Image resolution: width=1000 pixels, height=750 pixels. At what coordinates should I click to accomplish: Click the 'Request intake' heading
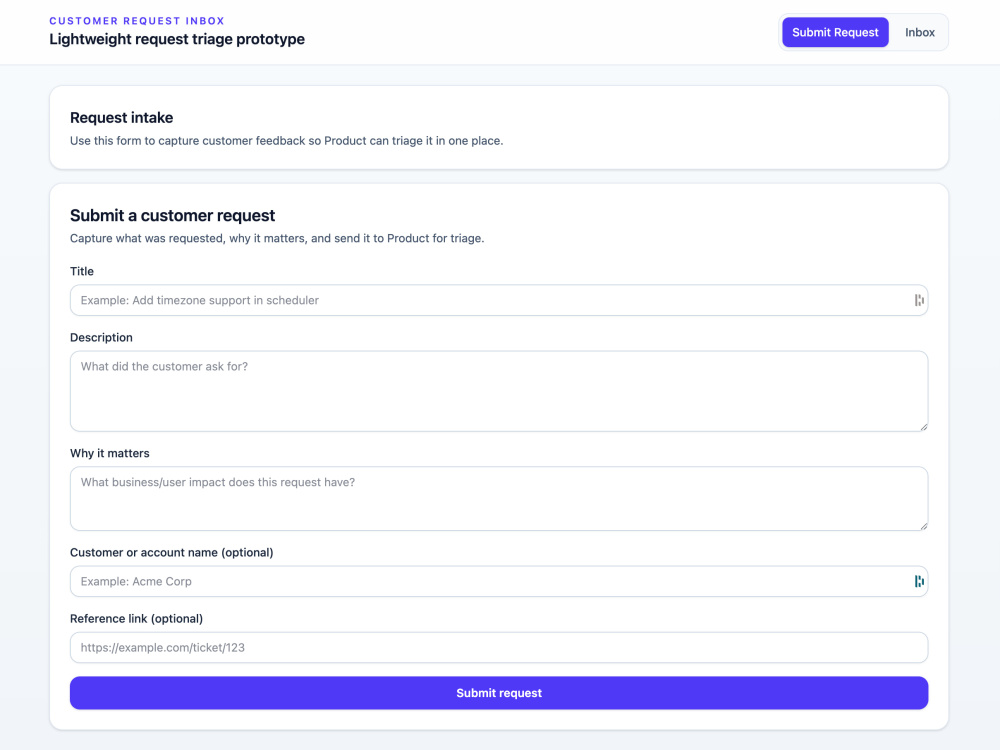coord(121,117)
